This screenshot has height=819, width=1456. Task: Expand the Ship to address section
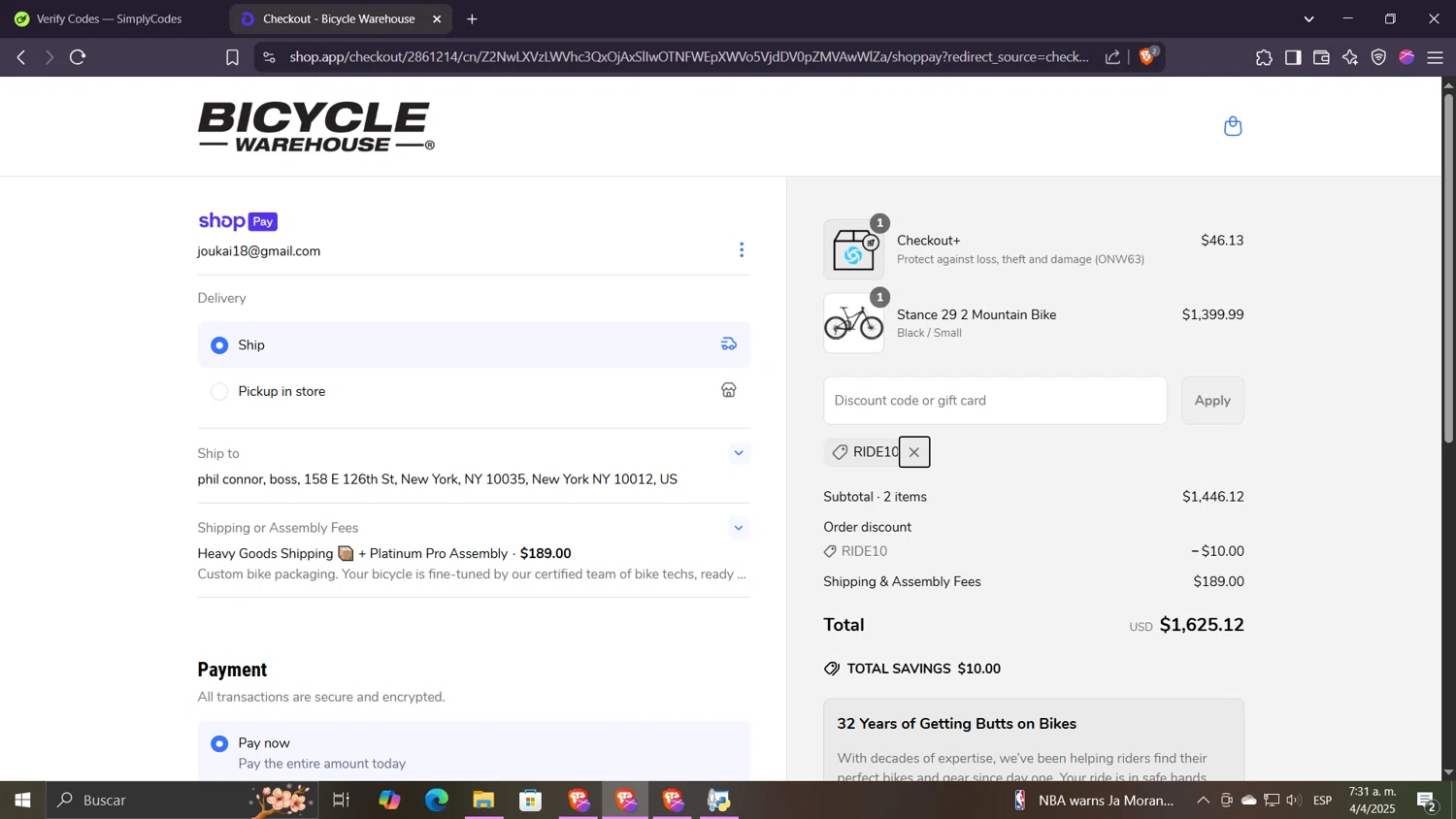point(739,453)
